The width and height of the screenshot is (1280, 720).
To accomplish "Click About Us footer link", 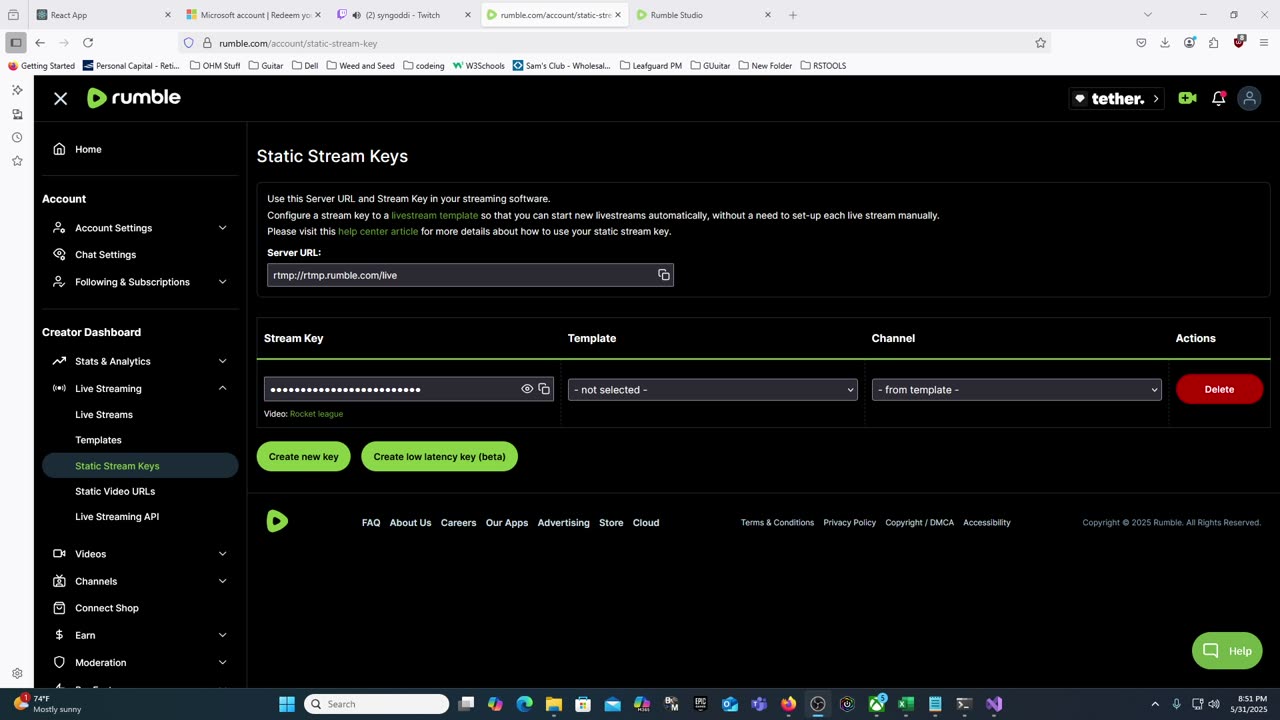I will pyautogui.click(x=410, y=523).
